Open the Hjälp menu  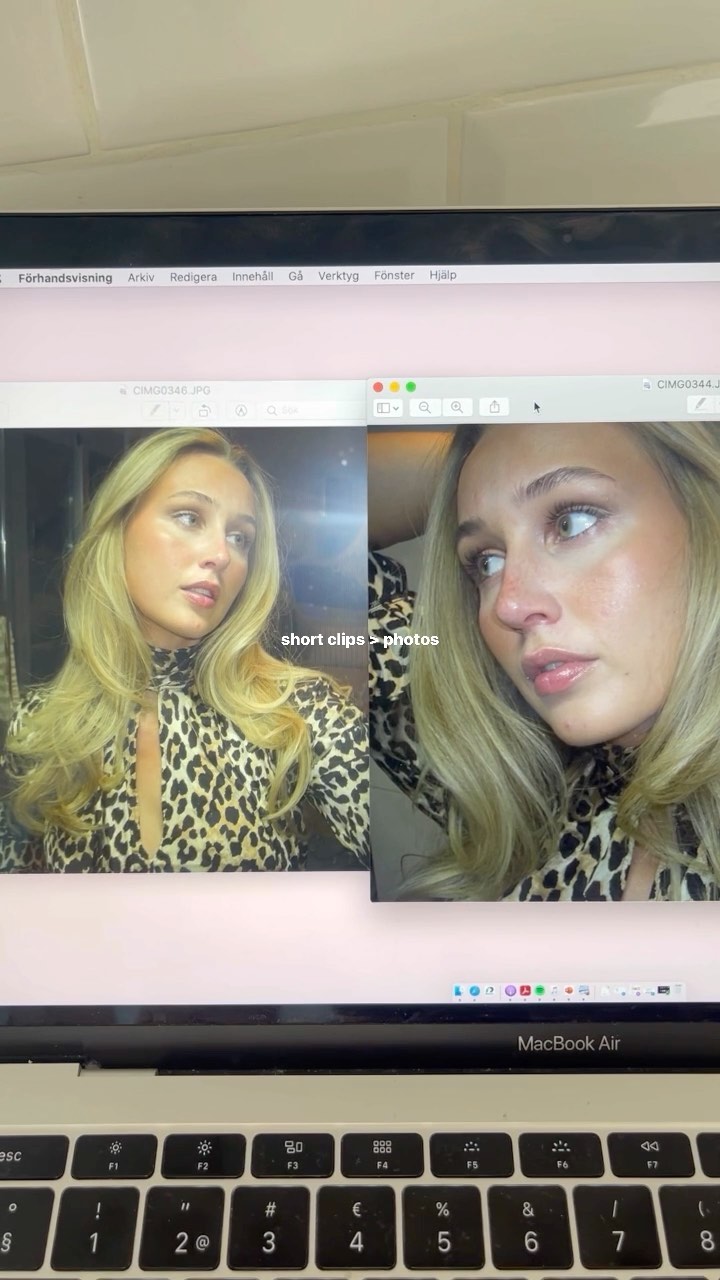(x=443, y=275)
